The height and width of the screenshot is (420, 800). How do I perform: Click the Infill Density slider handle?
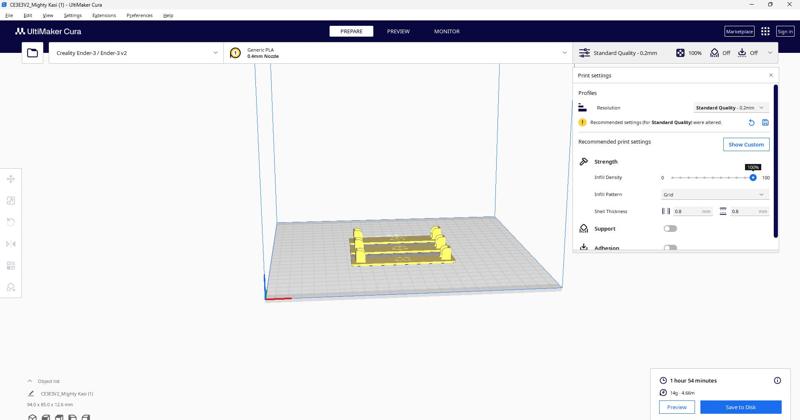pyautogui.click(x=753, y=178)
